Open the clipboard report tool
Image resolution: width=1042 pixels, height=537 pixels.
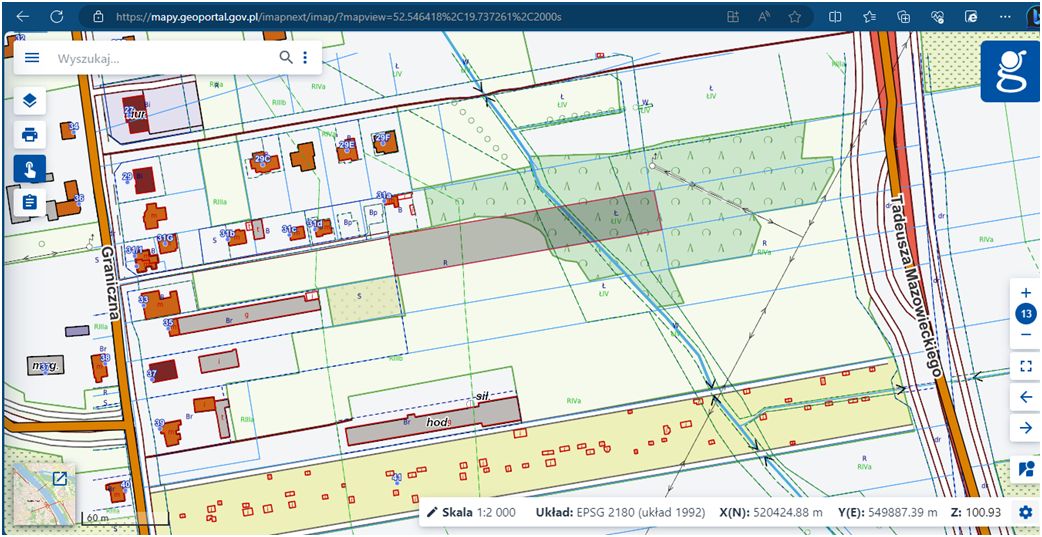(x=30, y=202)
